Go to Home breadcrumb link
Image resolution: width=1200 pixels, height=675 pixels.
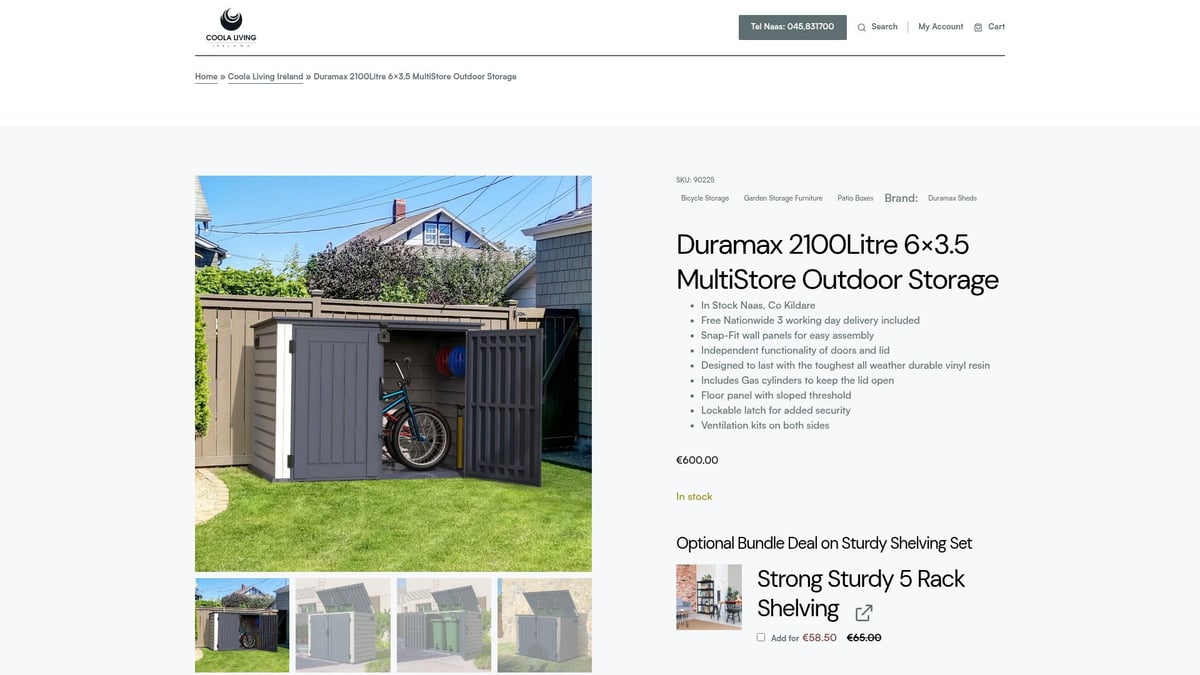(206, 77)
